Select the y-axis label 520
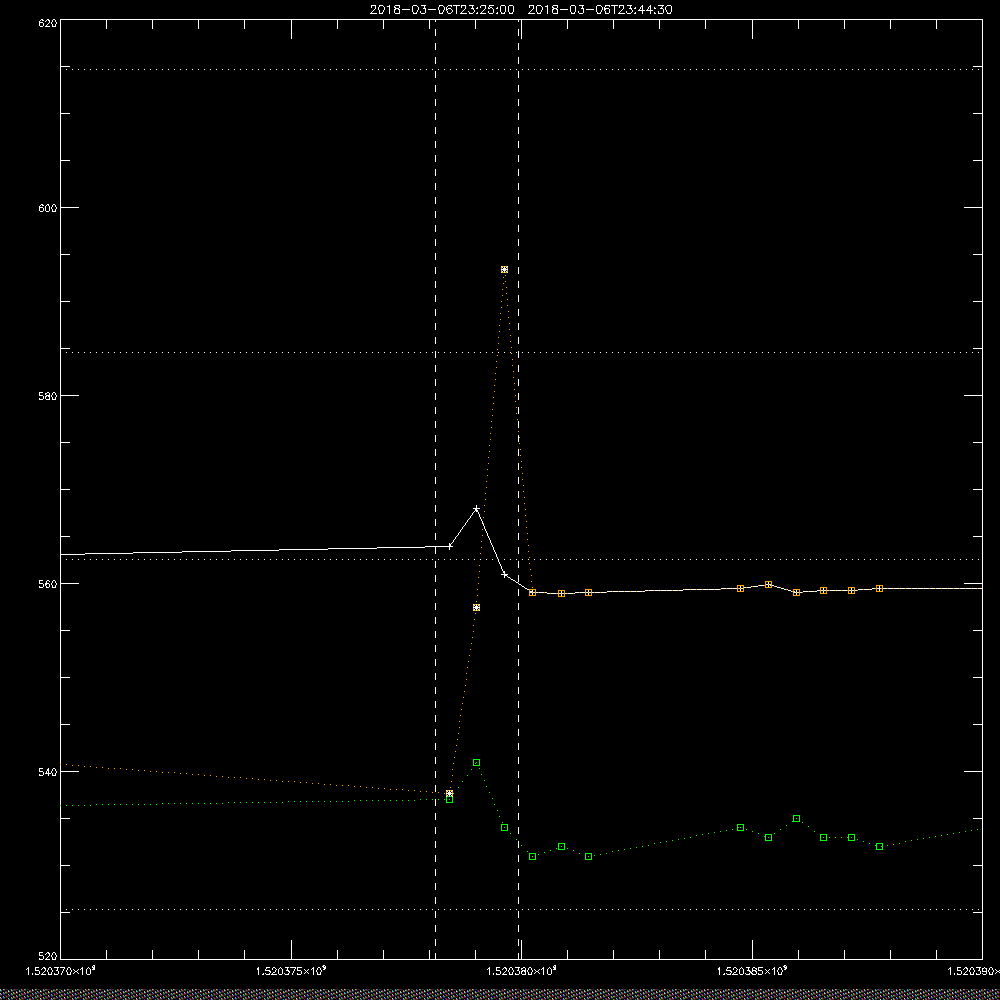 [48, 957]
